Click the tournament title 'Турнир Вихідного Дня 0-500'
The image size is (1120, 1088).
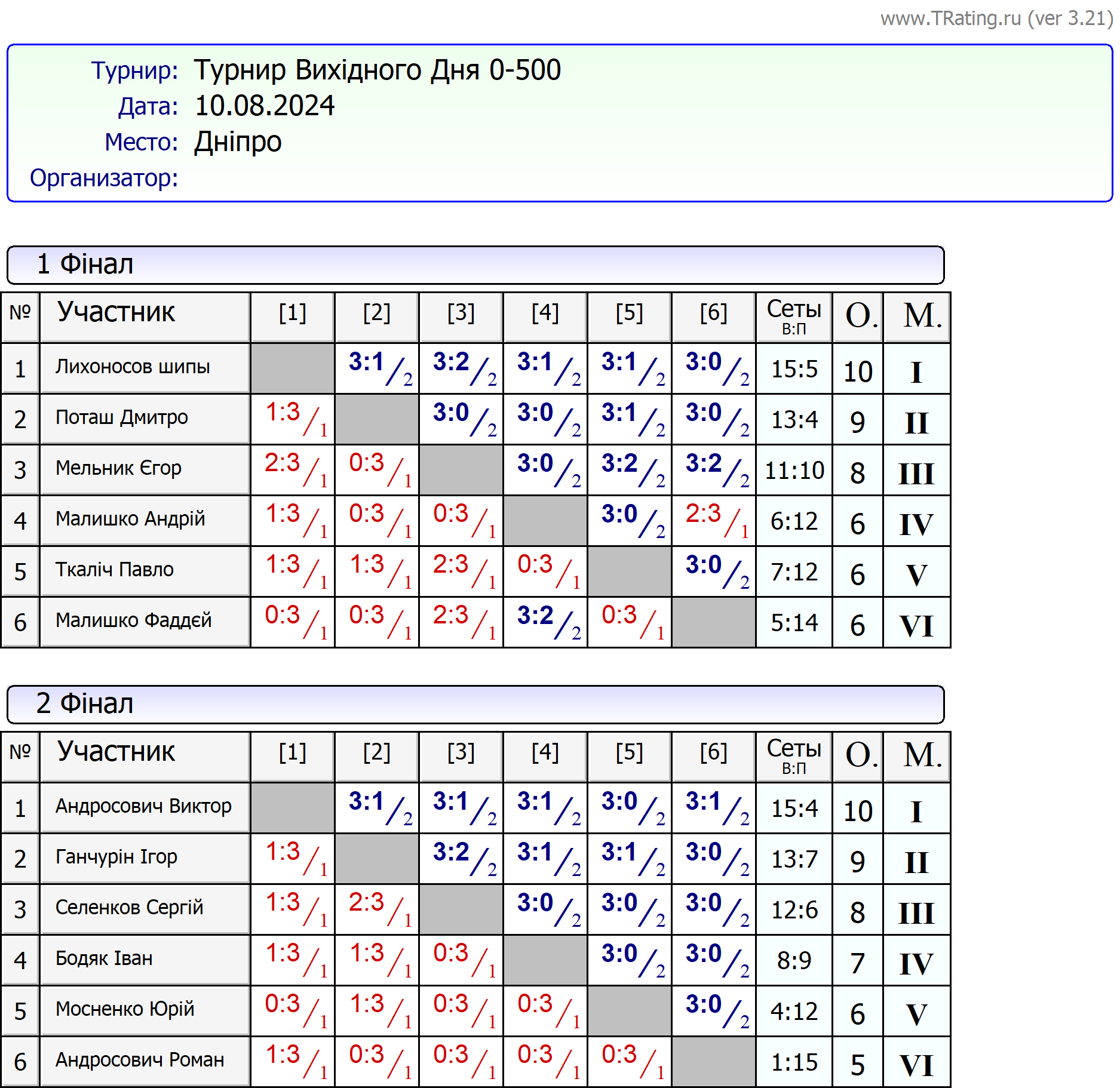pyautogui.click(x=377, y=70)
